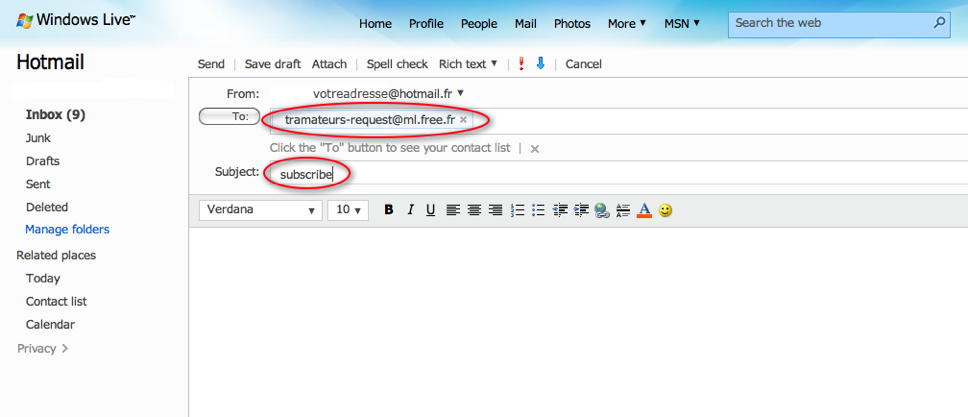Click Manage folders link
The height and width of the screenshot is (417, 968).
67,229
